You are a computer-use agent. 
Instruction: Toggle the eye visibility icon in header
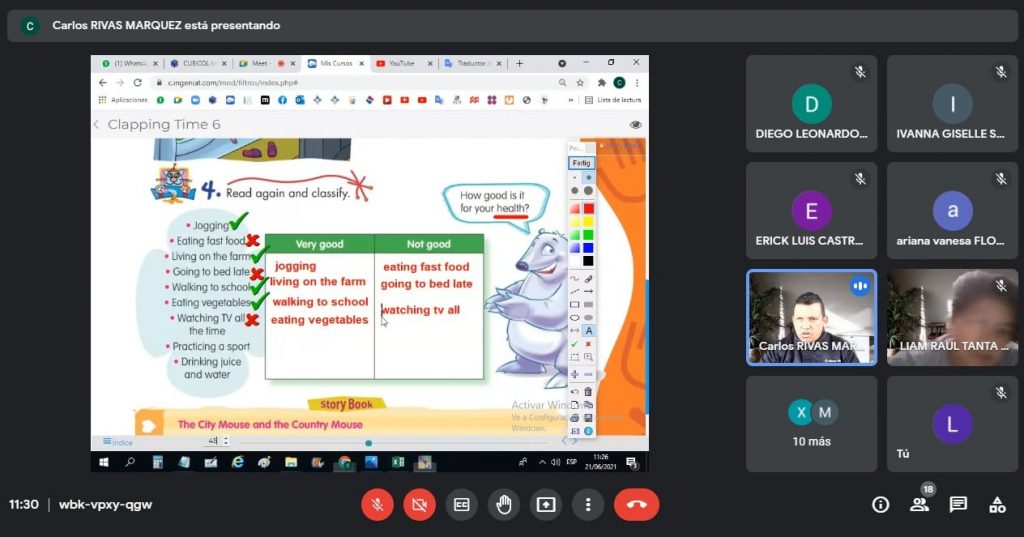(x=635, y=124)
